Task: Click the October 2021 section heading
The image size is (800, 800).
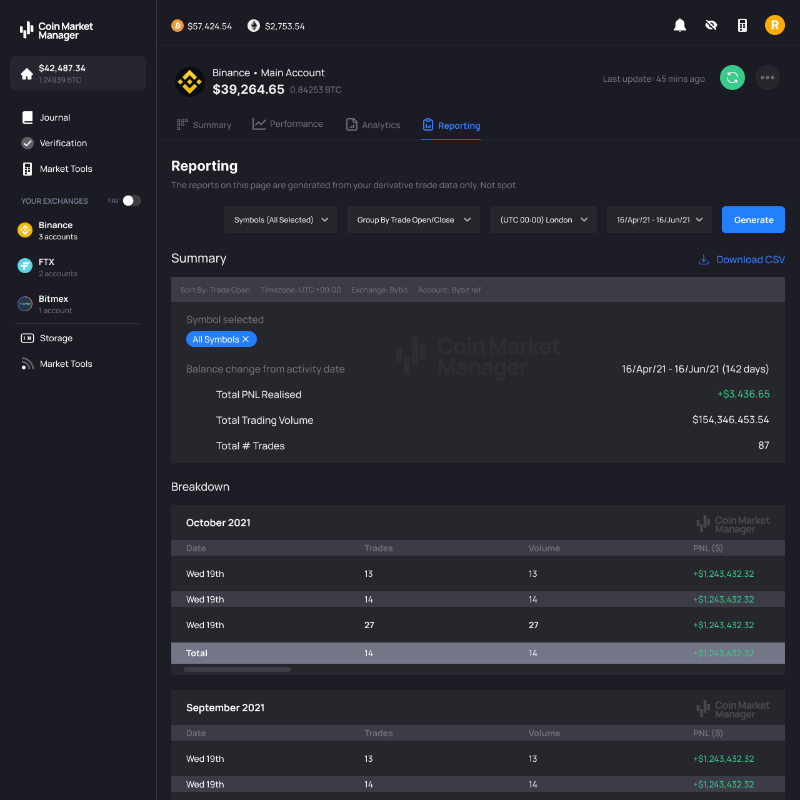Action: click(218, 522)
